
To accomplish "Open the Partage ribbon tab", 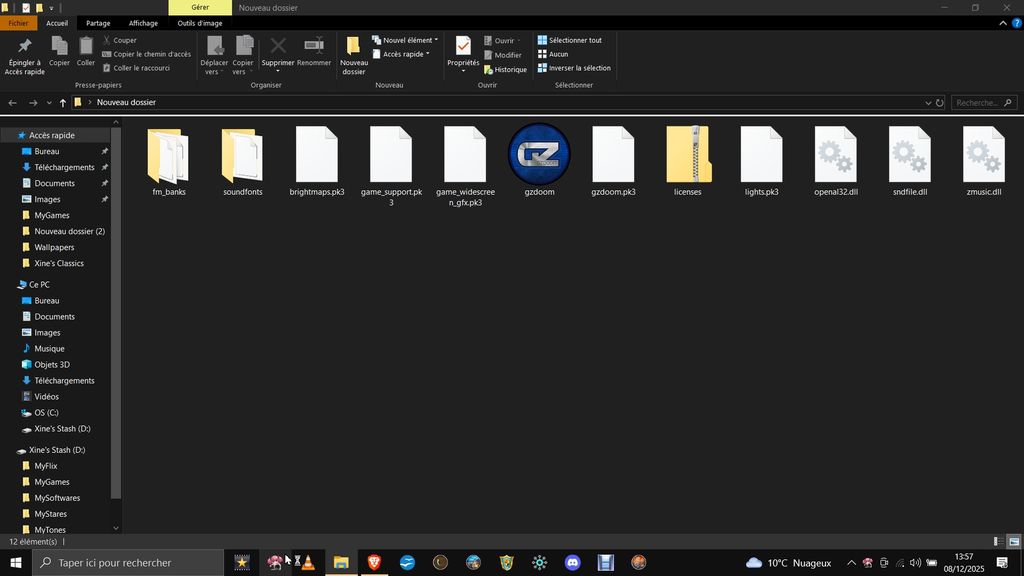I will tap(98, 23).
